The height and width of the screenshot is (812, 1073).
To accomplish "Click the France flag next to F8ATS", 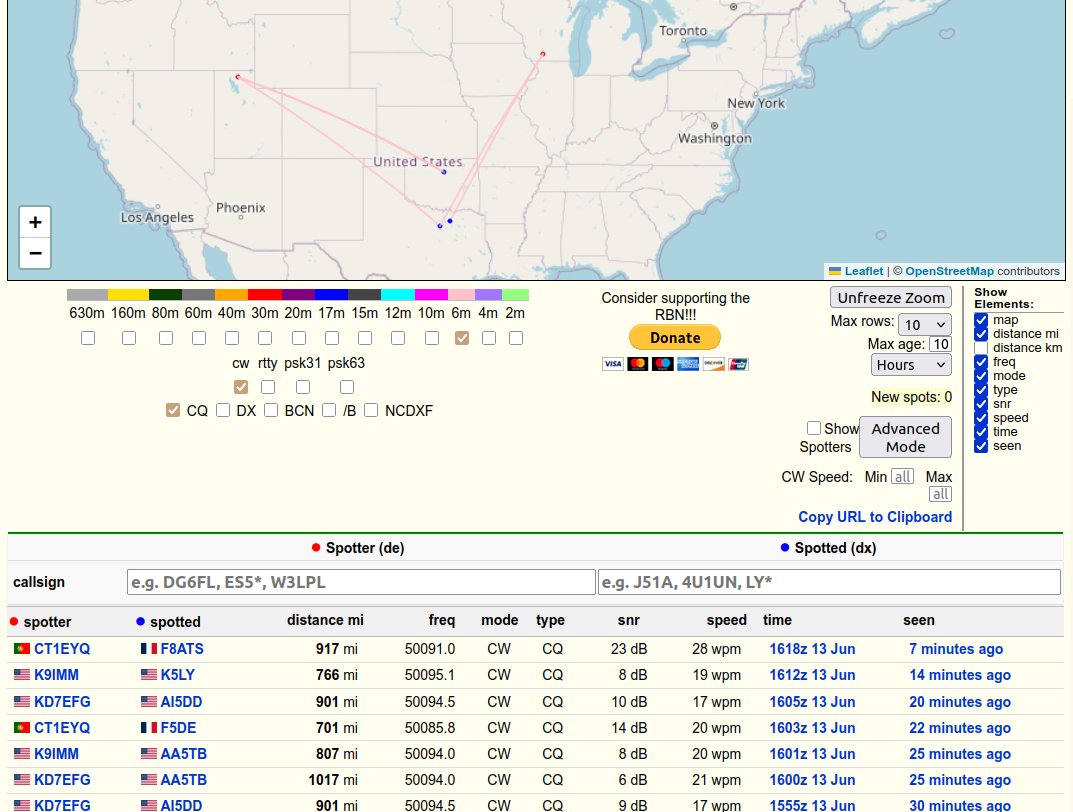I will 148,649.
